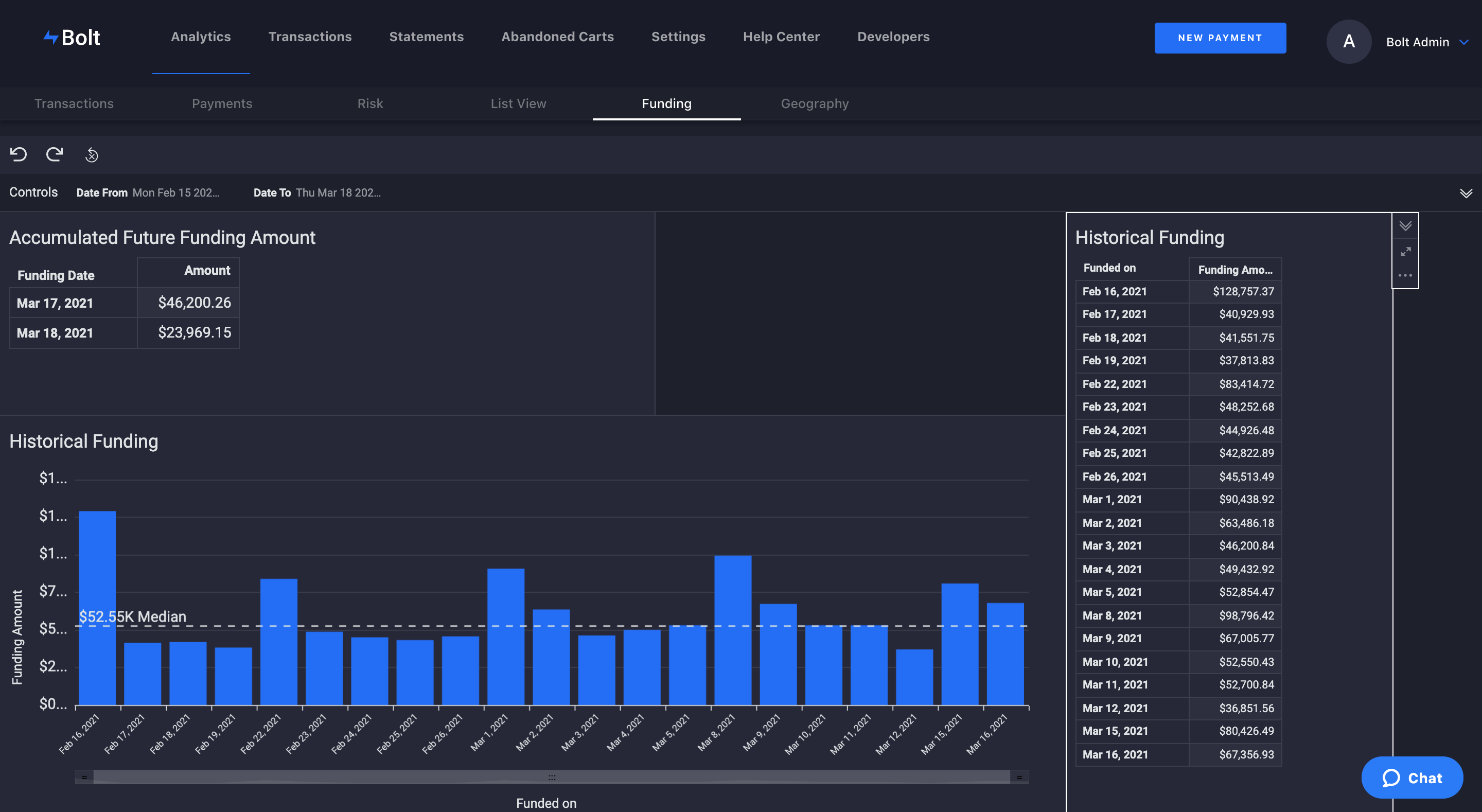
Task: Click the Mar 1, 2021 chart bar
Action: click(x=506, y=637)
